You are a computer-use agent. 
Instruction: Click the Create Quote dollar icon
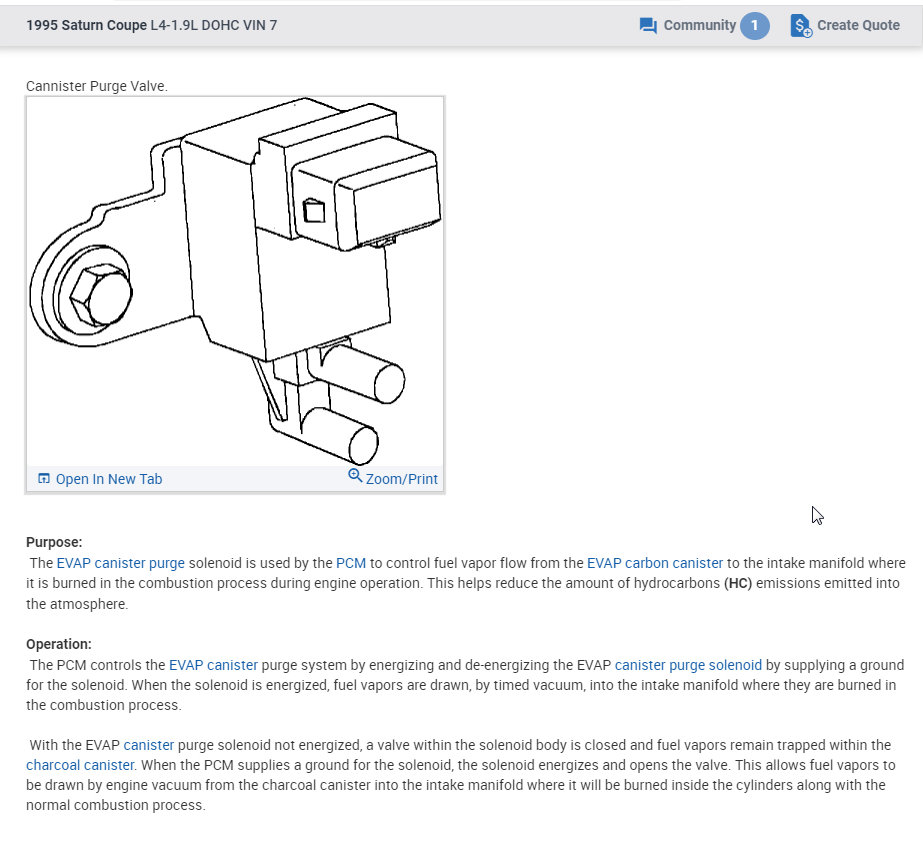pos(801,26)
